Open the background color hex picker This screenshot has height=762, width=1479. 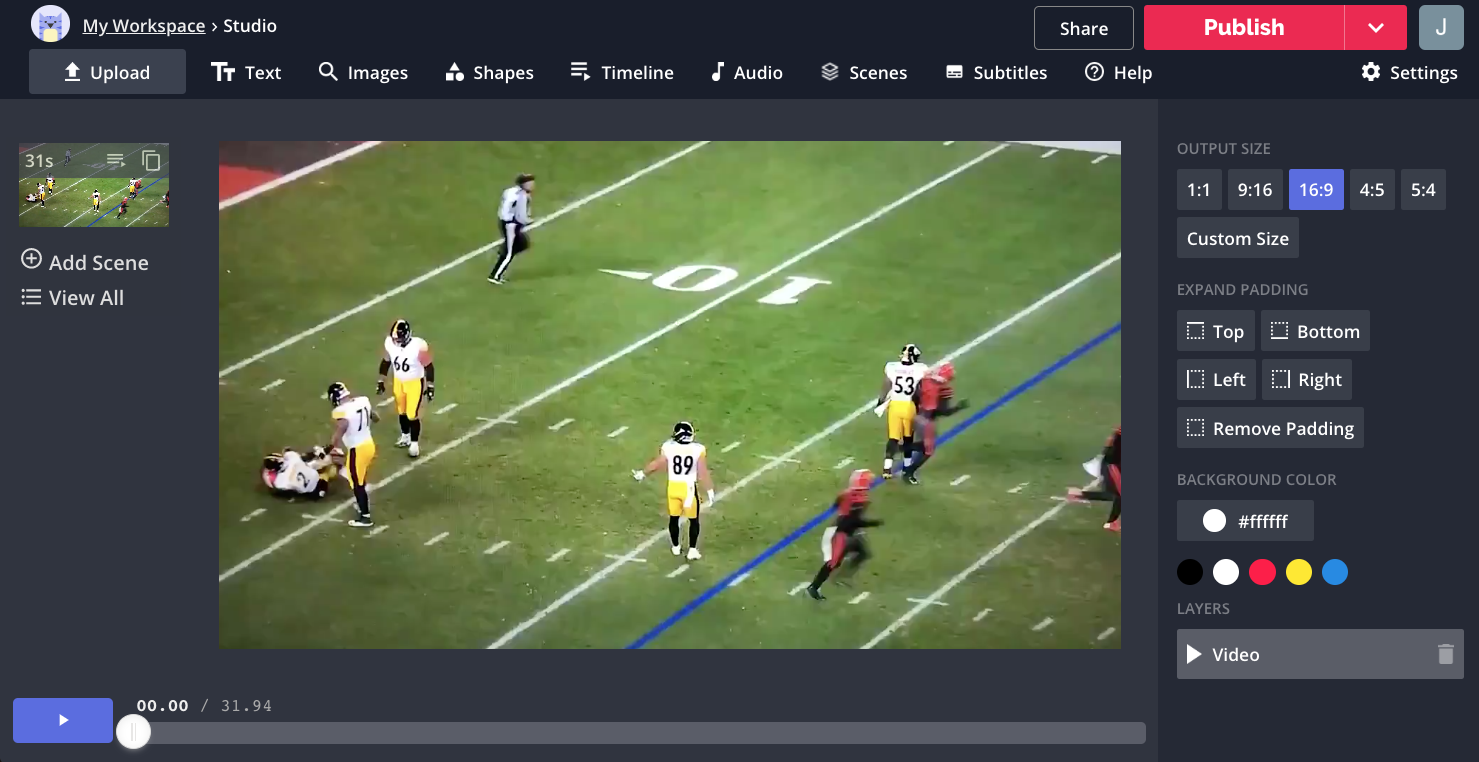click(1245, 521)
